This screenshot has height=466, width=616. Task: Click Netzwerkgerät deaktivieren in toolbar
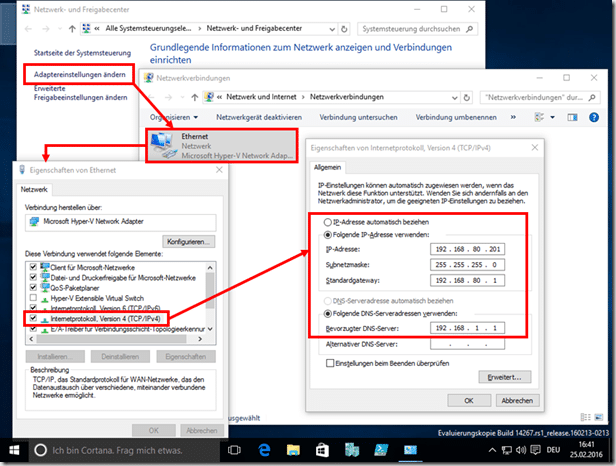[x=259, y=117]
